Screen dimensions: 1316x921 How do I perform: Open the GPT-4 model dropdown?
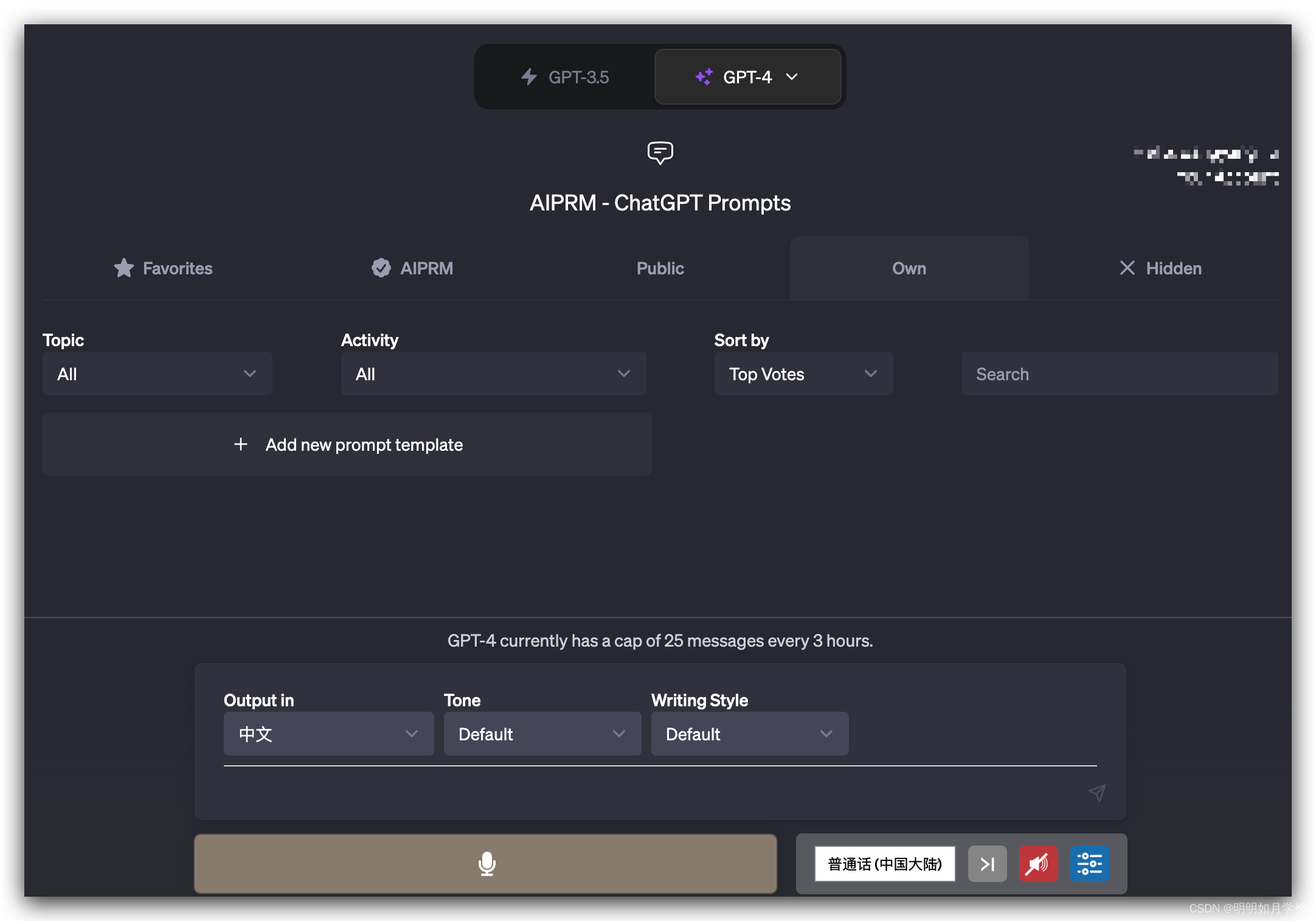click(x=747, y=77)
